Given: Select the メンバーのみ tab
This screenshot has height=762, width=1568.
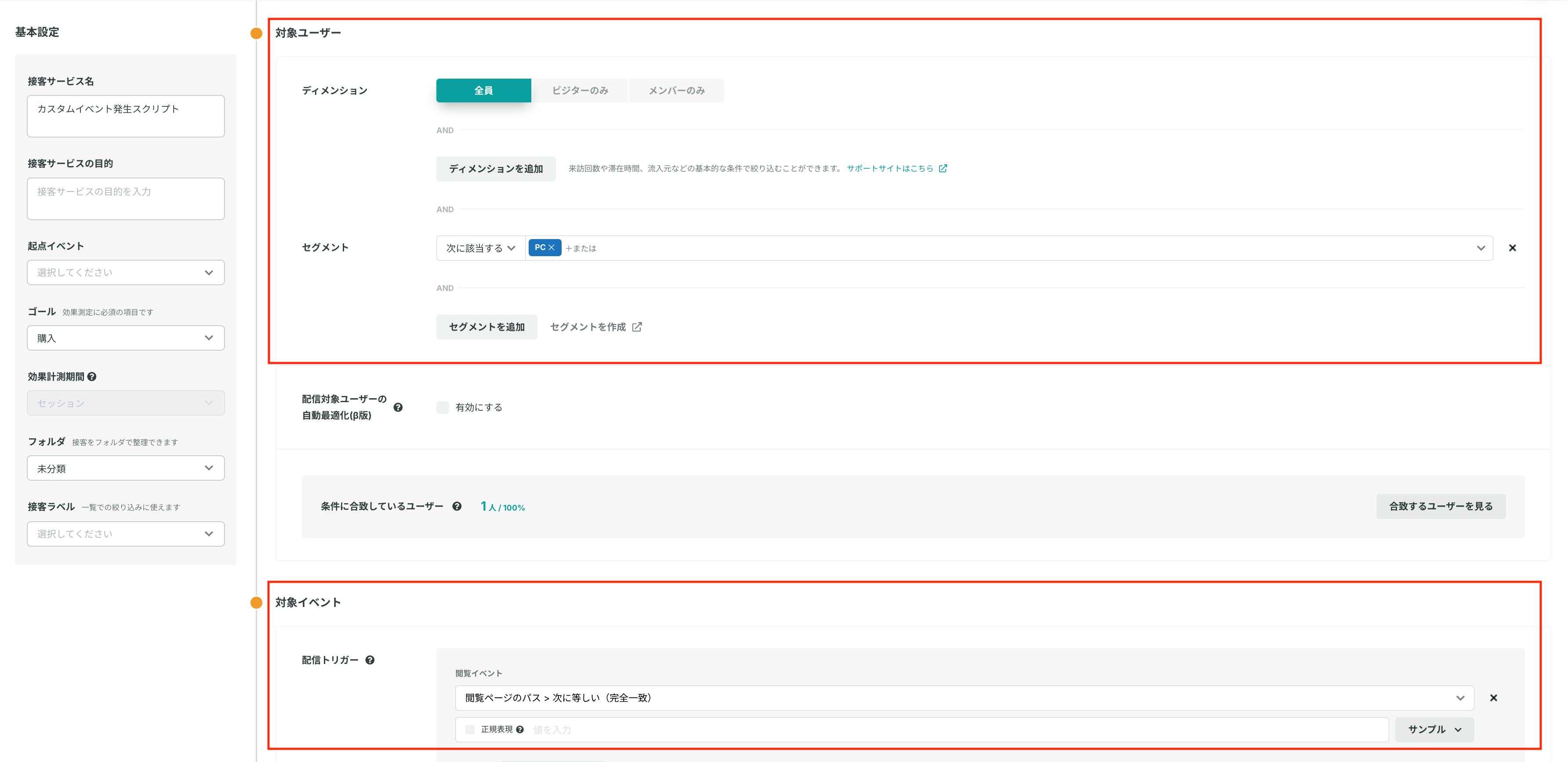Looking at the screenshot, I should (x=676, y=91).
